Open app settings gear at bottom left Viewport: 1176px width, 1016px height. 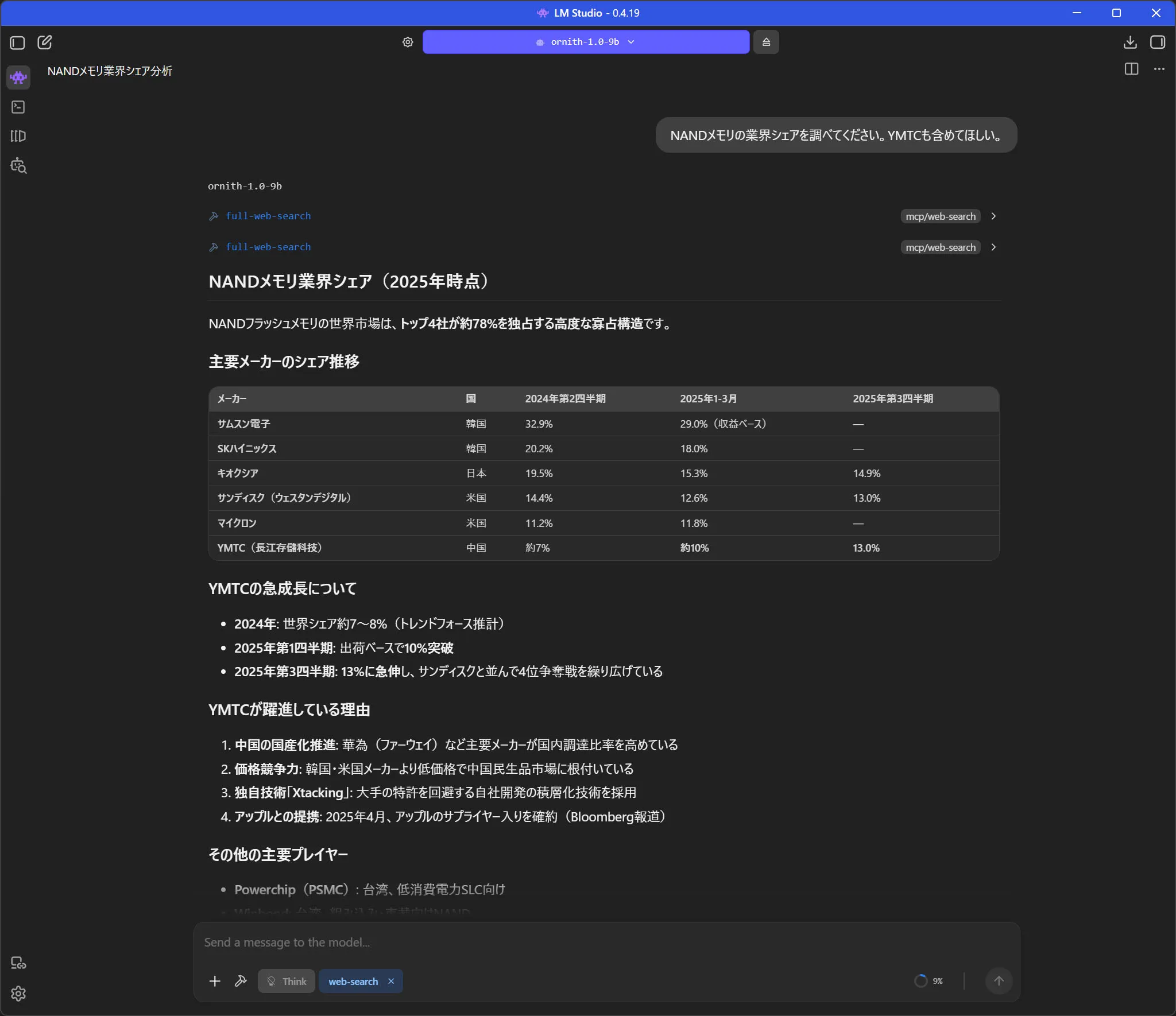pyautogui.click(x=18, y=994)
